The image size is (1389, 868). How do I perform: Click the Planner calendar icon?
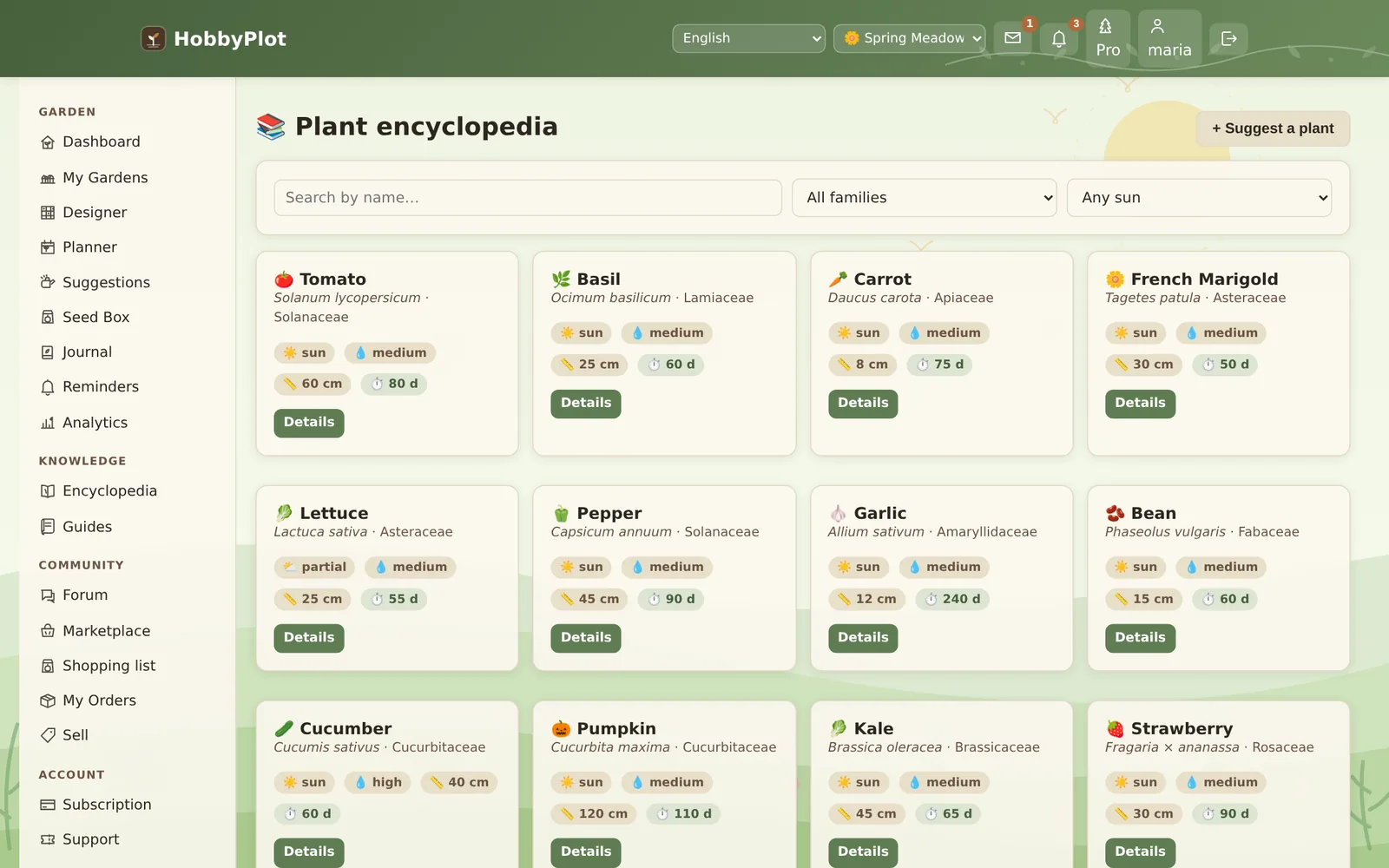click(x=48, y=247)
